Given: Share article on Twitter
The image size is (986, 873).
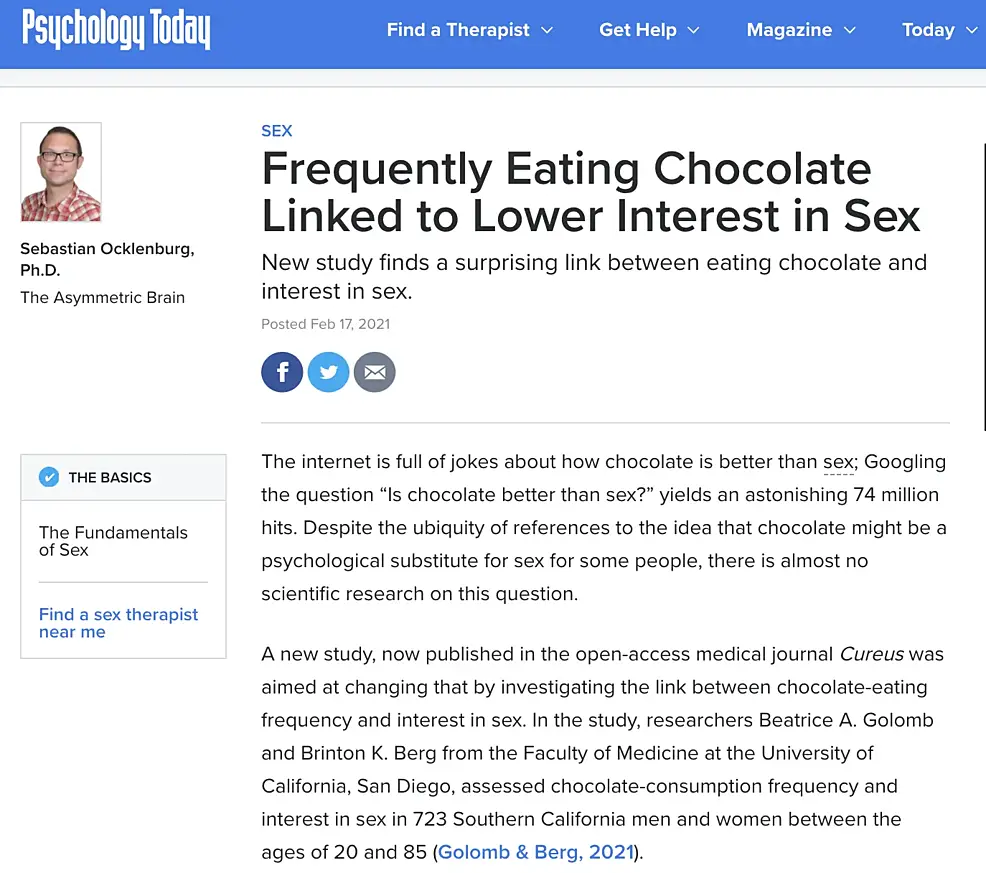Looking at the screenshot, I should point(328,373).
